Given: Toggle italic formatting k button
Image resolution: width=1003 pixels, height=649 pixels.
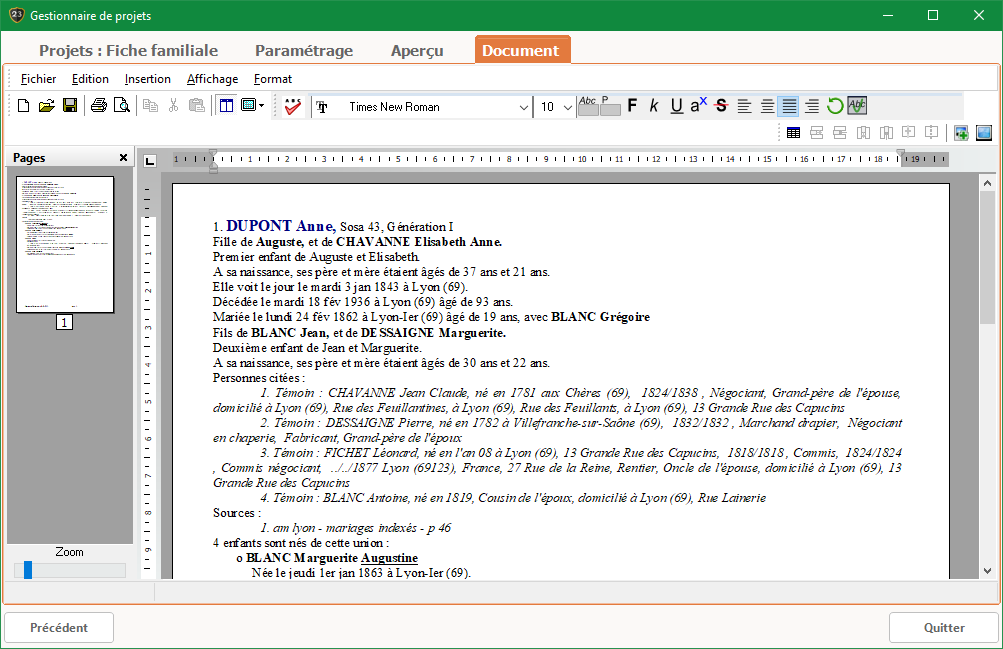Looking at the screenshot, I should pos(654,106).
